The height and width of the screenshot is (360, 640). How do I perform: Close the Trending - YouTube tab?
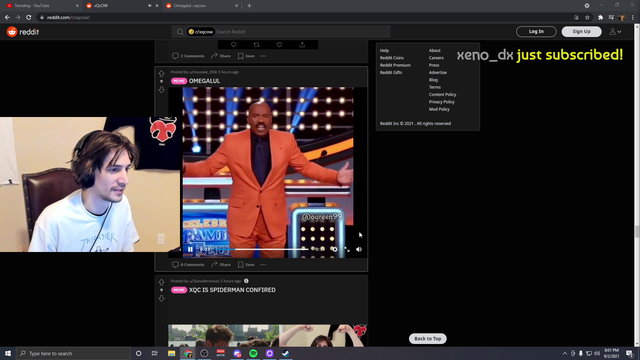click(77, 6)
